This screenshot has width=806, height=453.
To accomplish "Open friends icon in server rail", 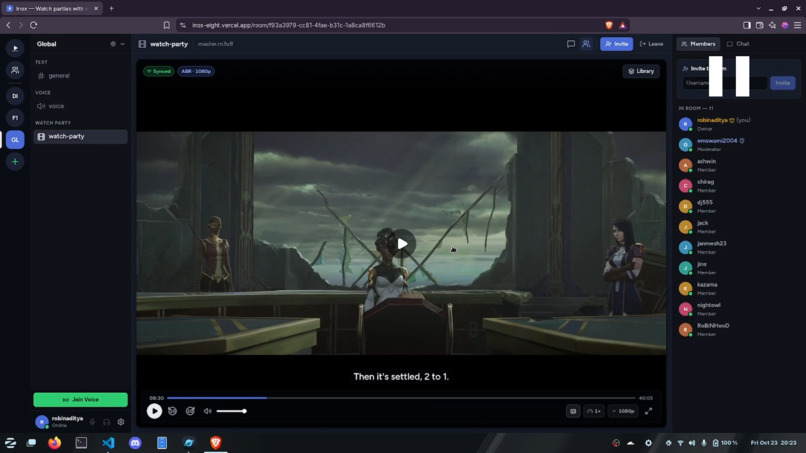I will pos(15,70).
